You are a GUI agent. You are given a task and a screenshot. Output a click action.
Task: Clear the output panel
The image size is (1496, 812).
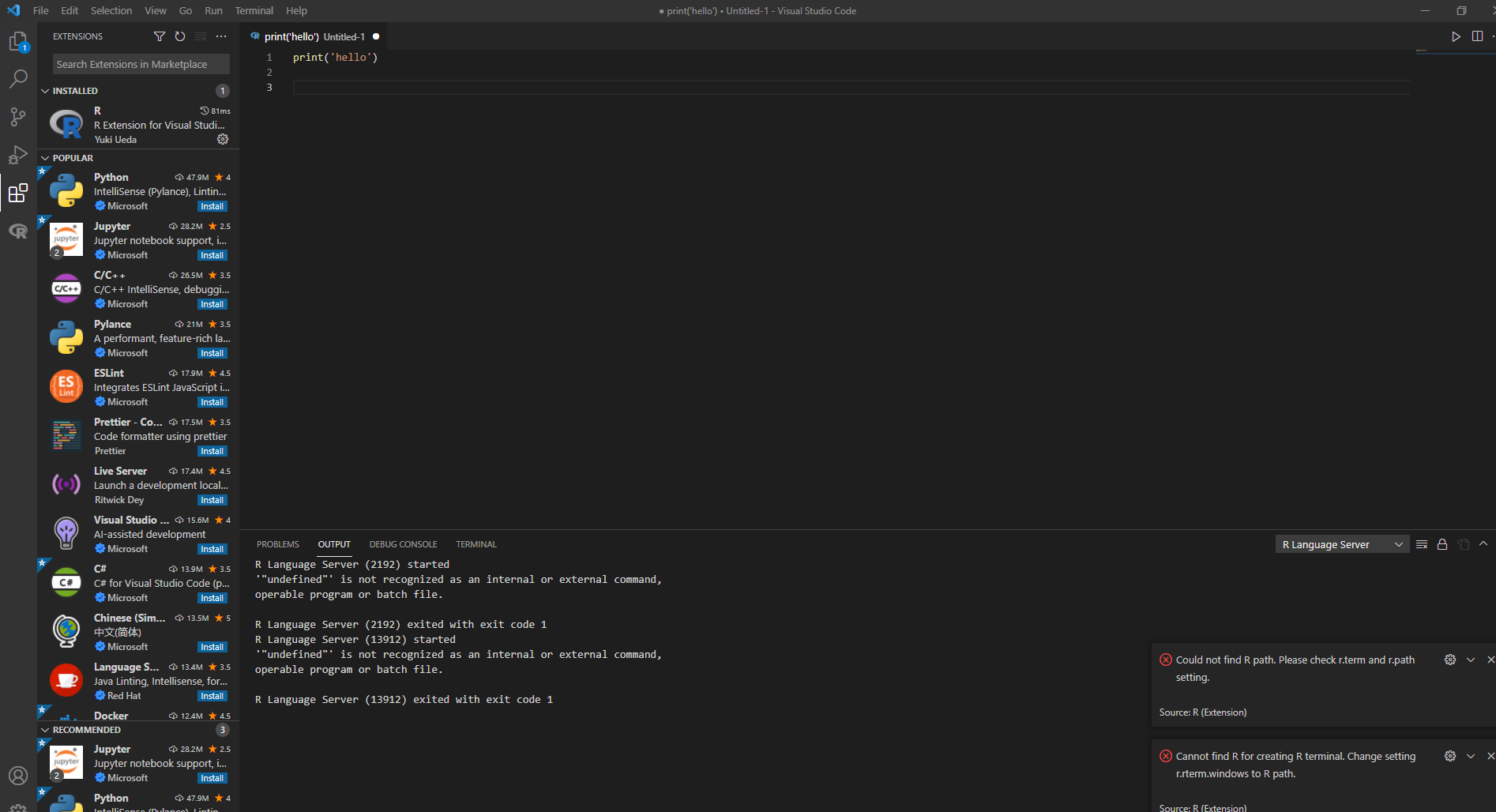pos(1422,544)
